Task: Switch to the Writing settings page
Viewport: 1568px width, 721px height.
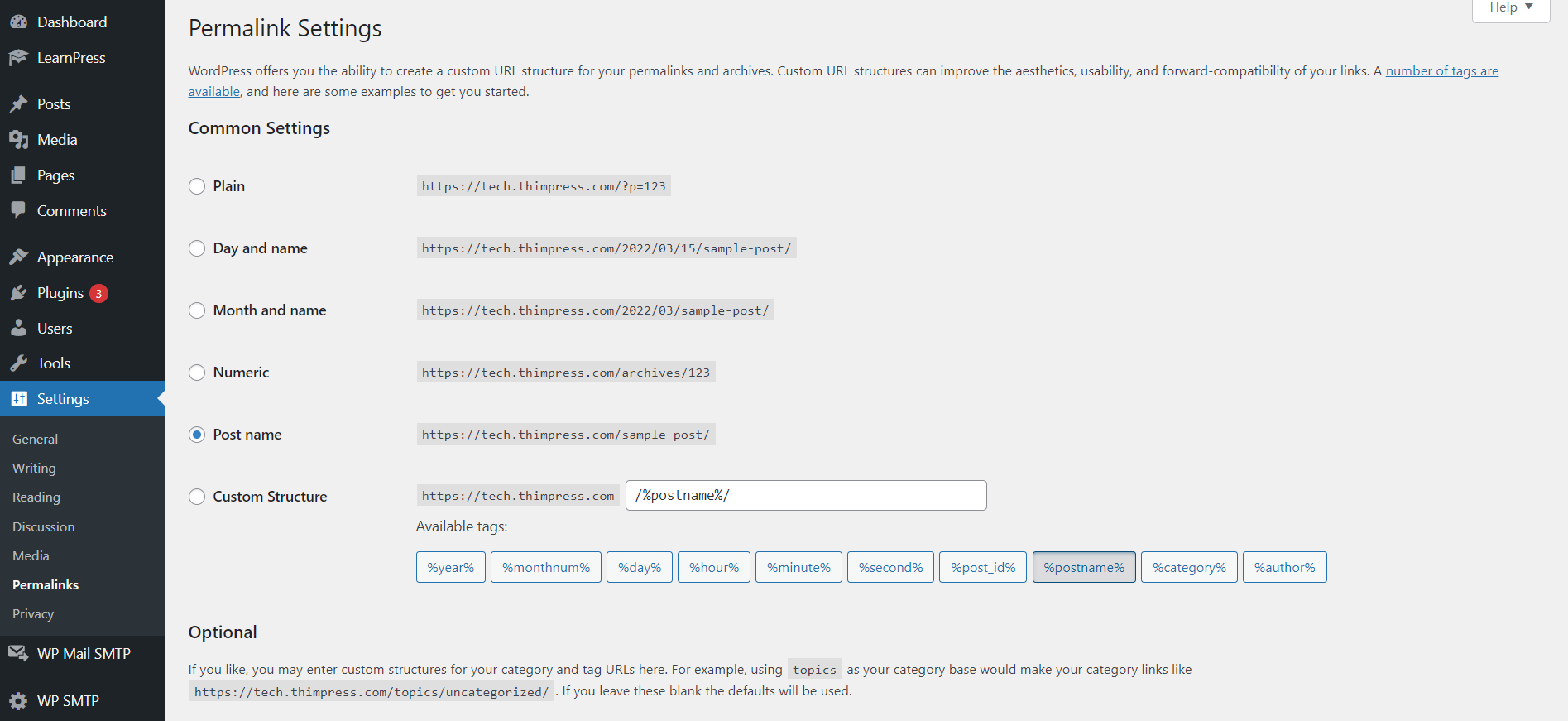Action: pyautogui.click(x=34, y=468)
